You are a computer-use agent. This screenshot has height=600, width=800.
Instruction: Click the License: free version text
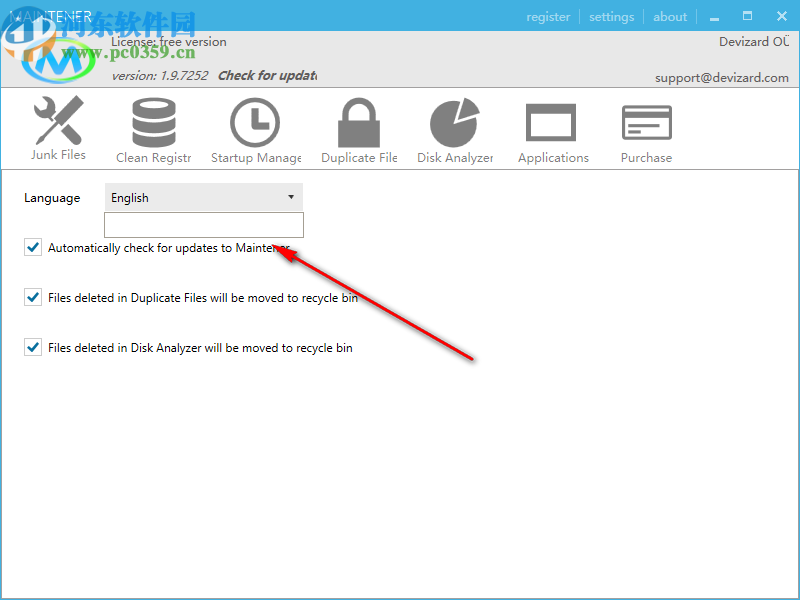(169, 42)
